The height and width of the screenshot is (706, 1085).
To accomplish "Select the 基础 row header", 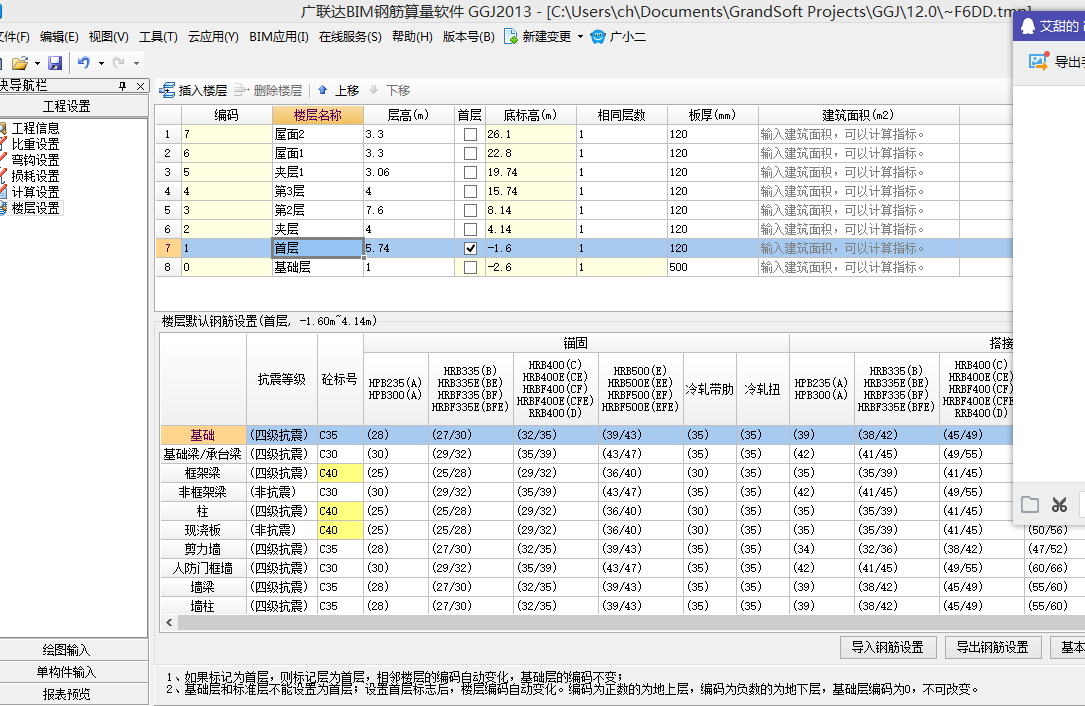I will [203, 435].
